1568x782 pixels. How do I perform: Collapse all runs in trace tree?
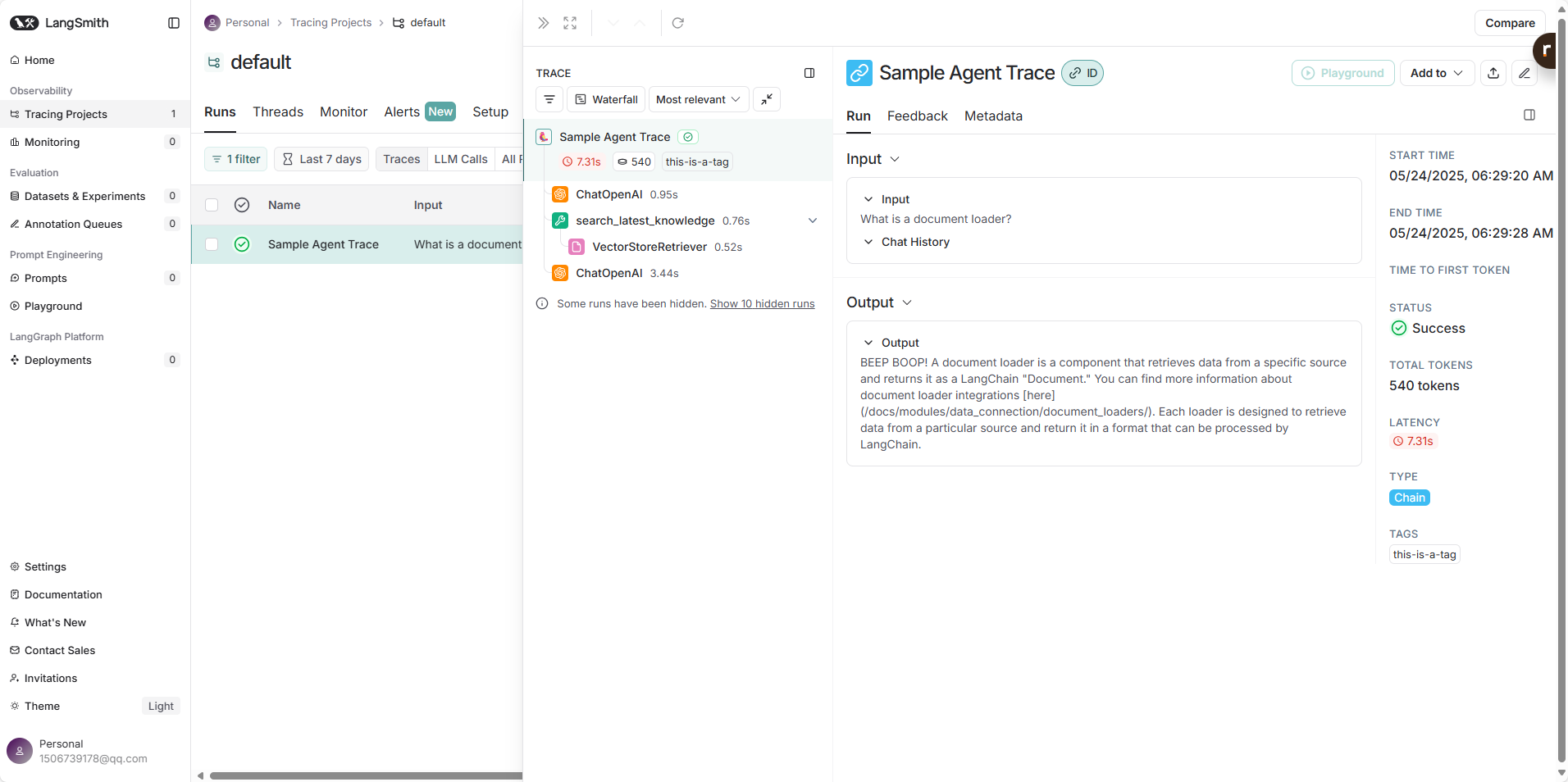click(767, 99)
